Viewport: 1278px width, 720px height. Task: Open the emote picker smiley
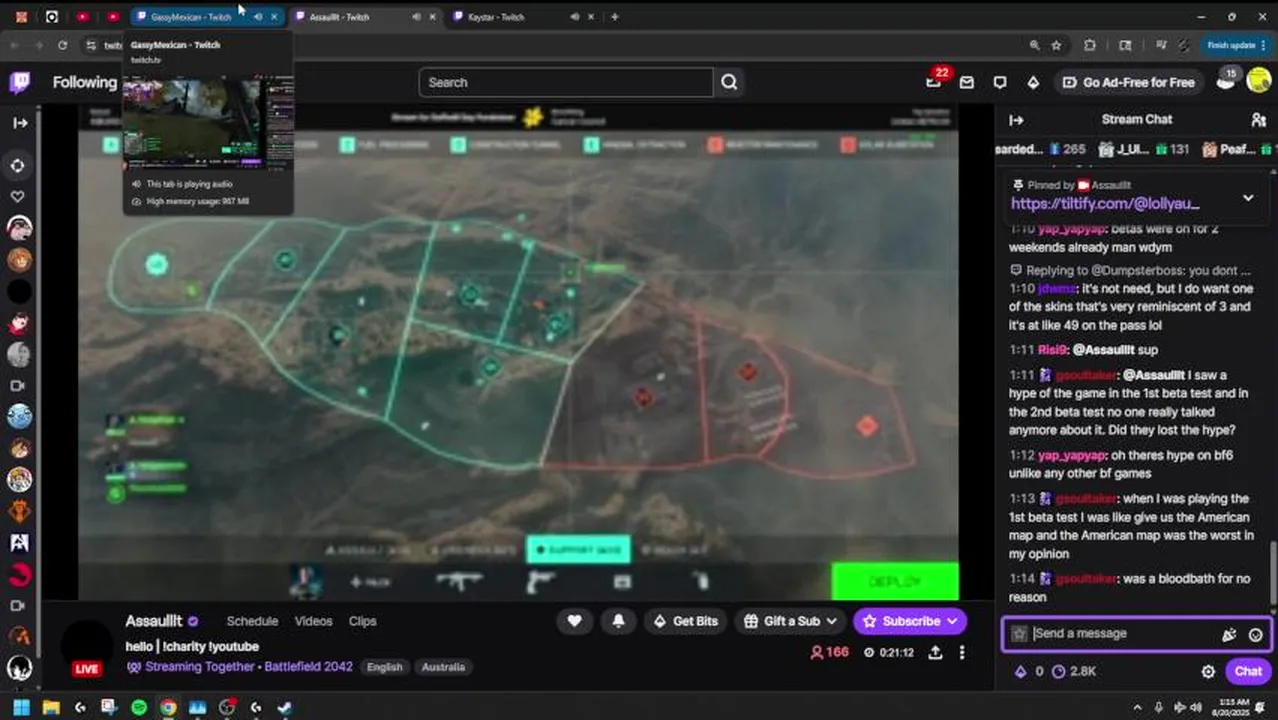pyautogui.click(x=1256, y=634)
